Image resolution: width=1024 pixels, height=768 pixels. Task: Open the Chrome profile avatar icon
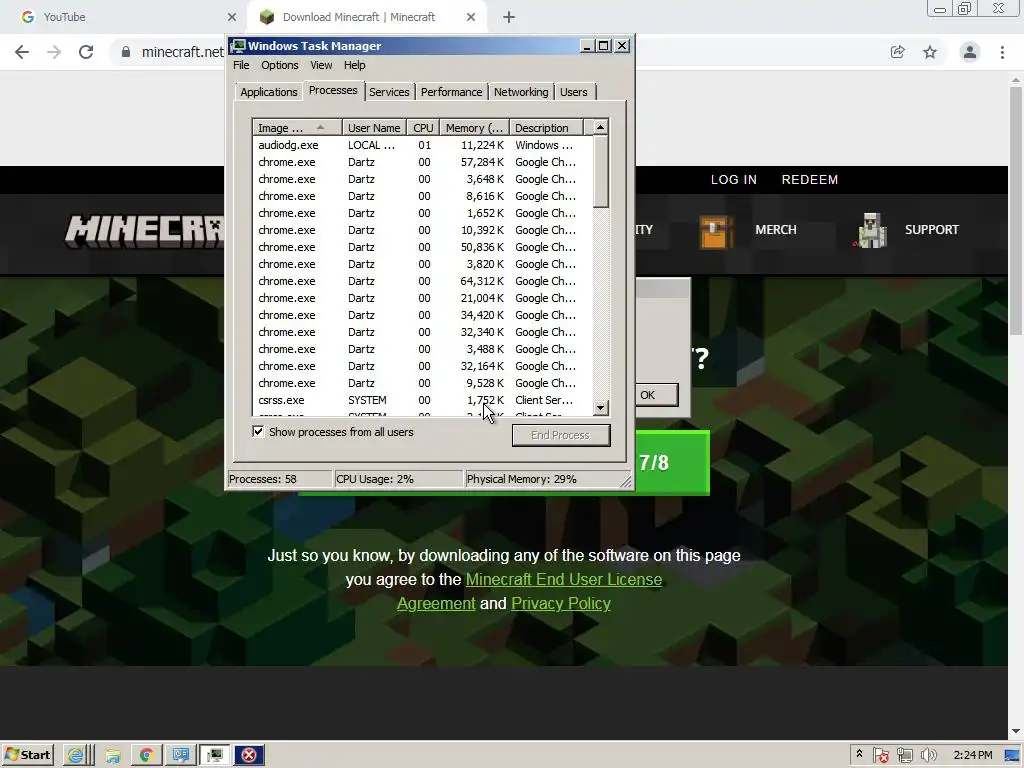coord(970,52)
